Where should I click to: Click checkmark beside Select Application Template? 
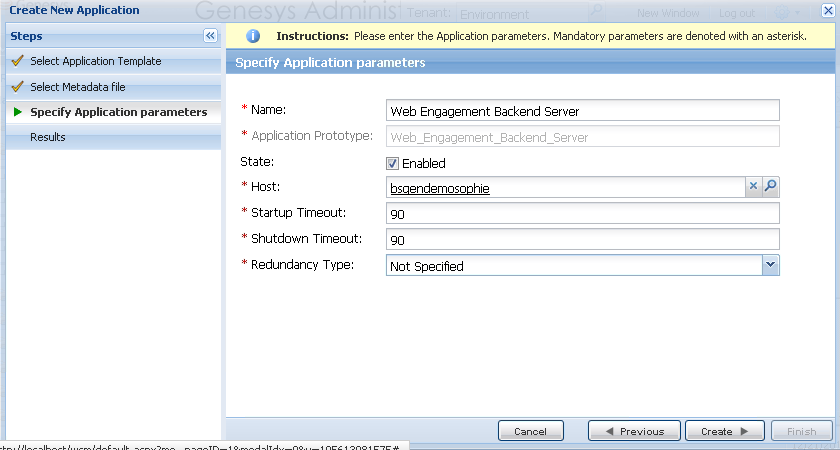pyautogui.click(x=17, y=61)
